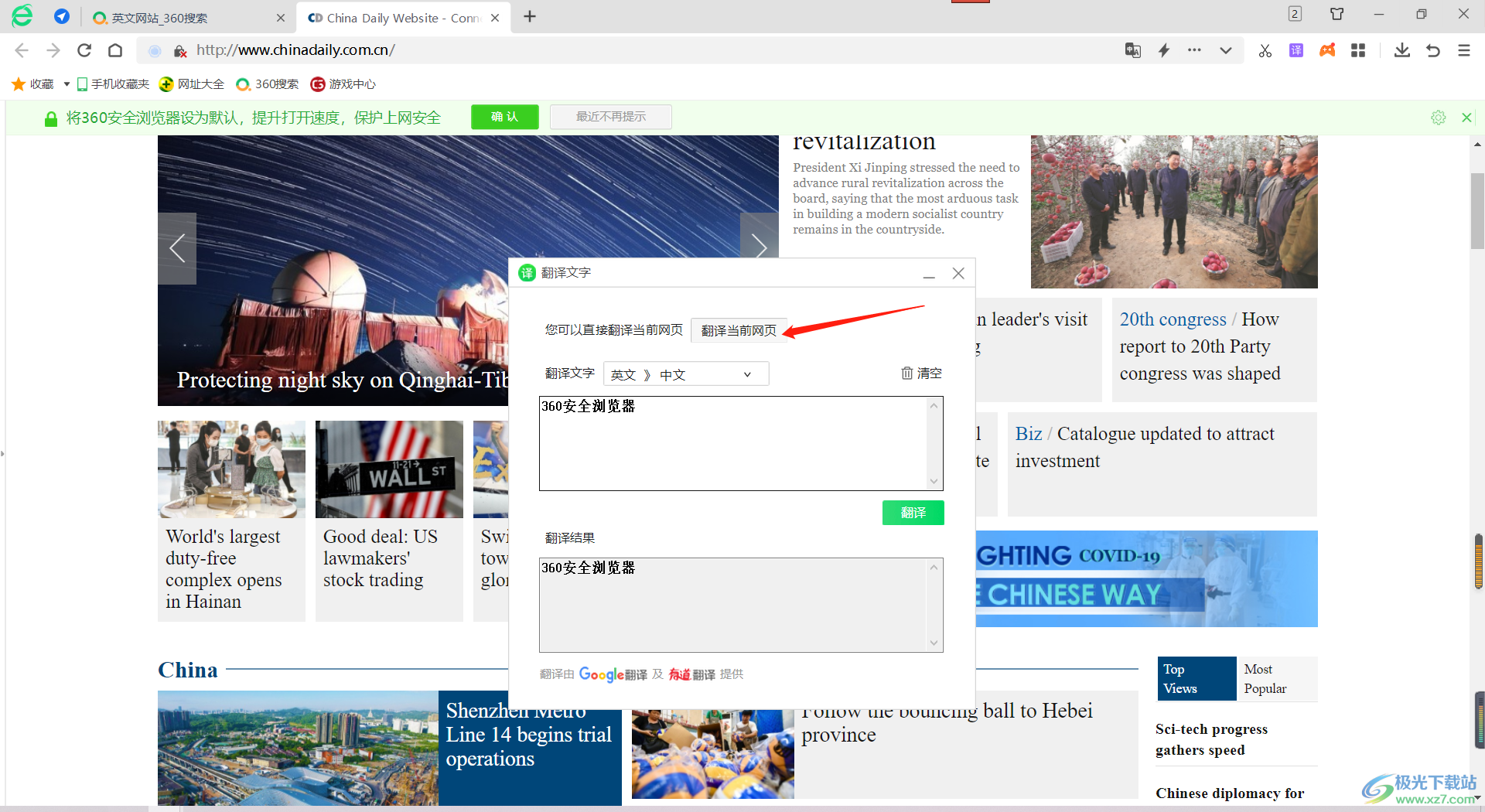Viewport: 1485px width, 812px height.
Task: Open the three-dots more options icon
Action: 1194,50
